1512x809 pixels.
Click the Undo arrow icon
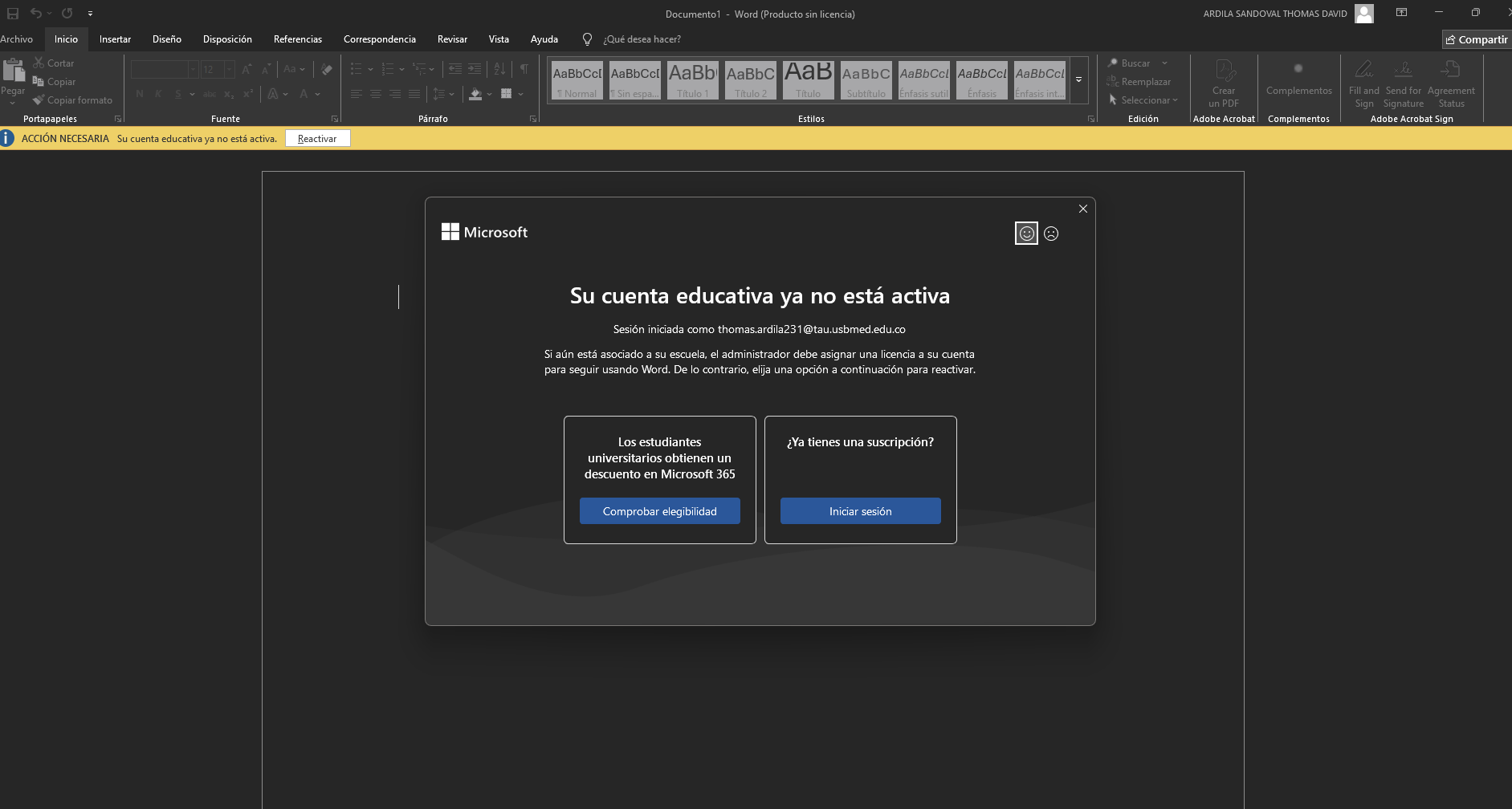[x=35, y=14]
